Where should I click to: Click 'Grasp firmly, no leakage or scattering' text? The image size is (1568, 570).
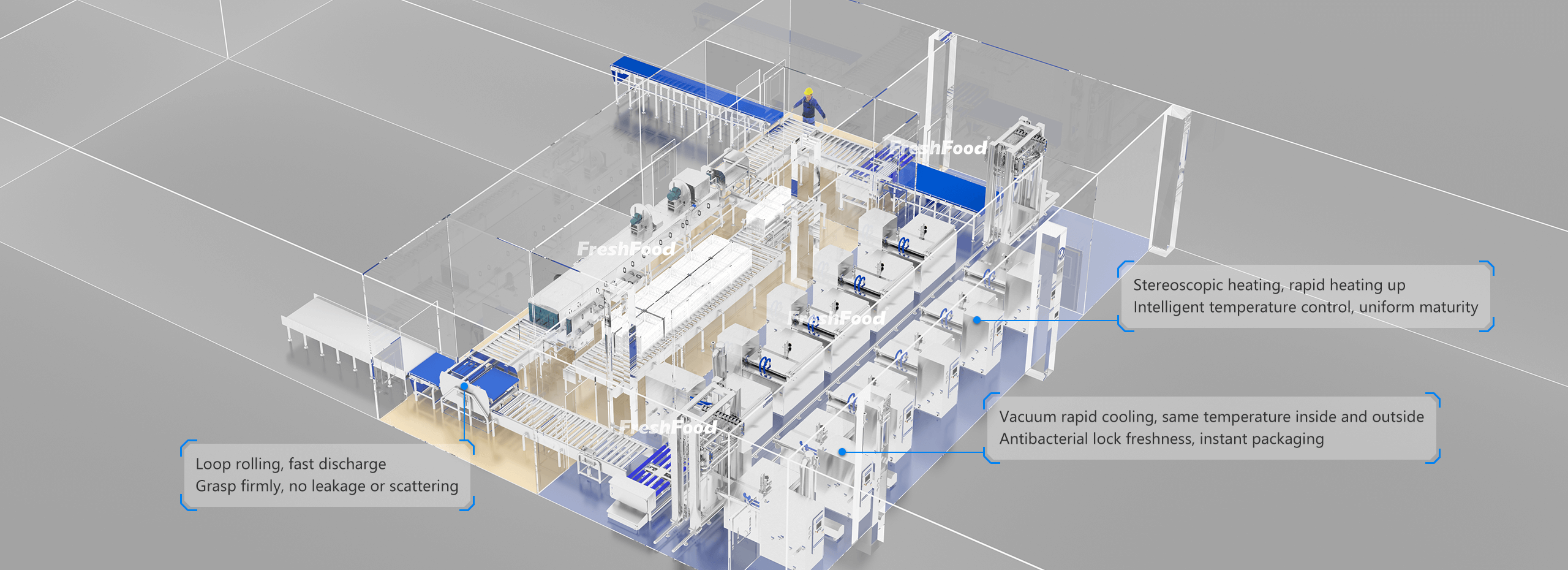coord(326,486)
